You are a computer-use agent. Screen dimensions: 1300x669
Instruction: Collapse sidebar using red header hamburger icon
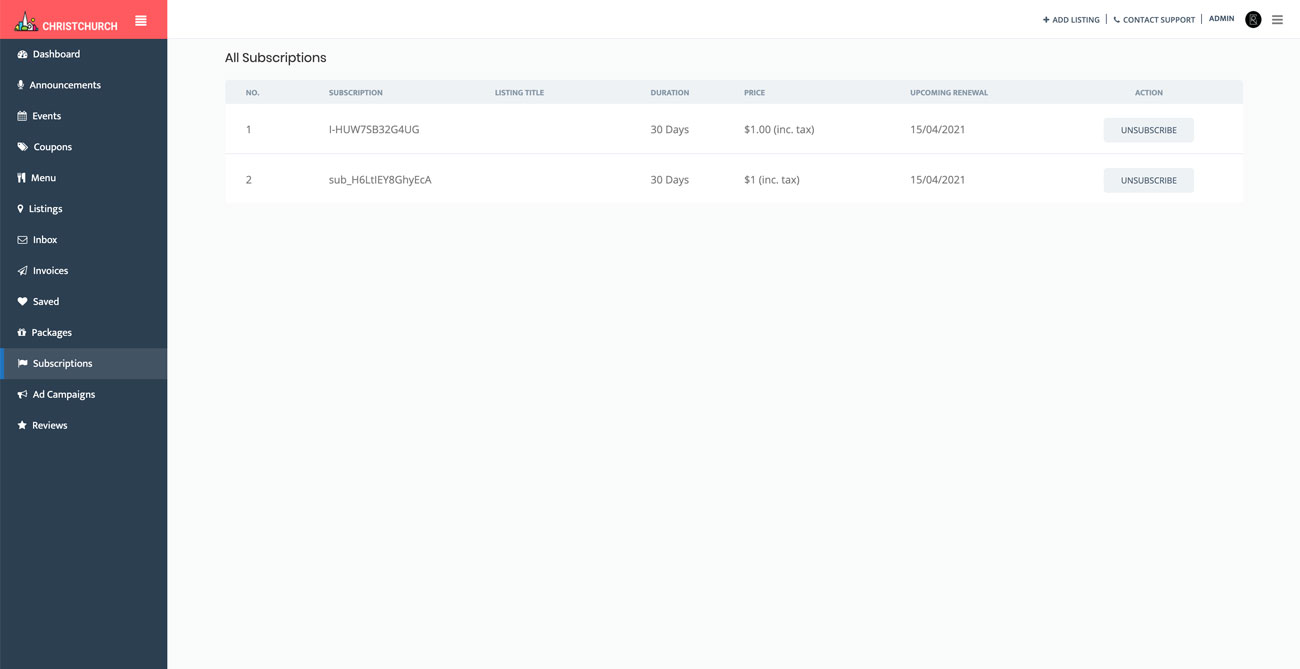[141, 20]
